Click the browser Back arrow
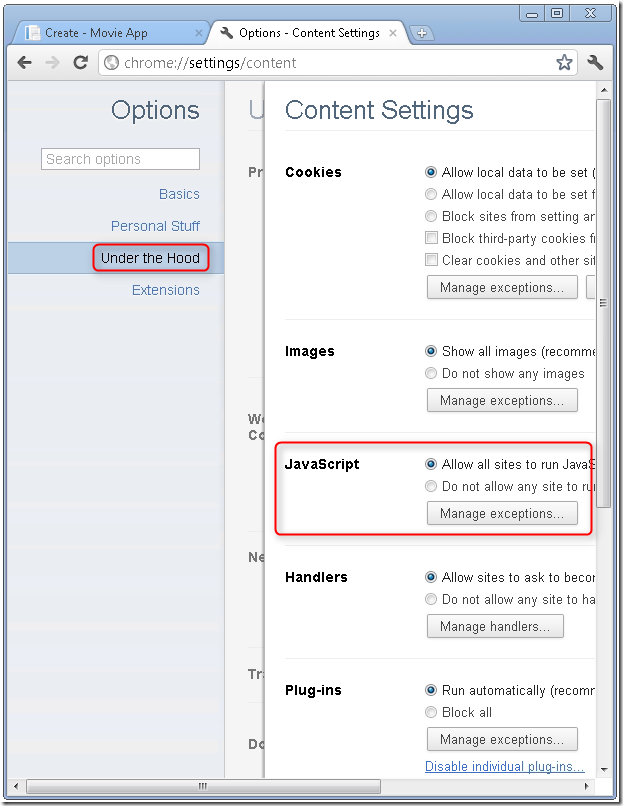 25,63
